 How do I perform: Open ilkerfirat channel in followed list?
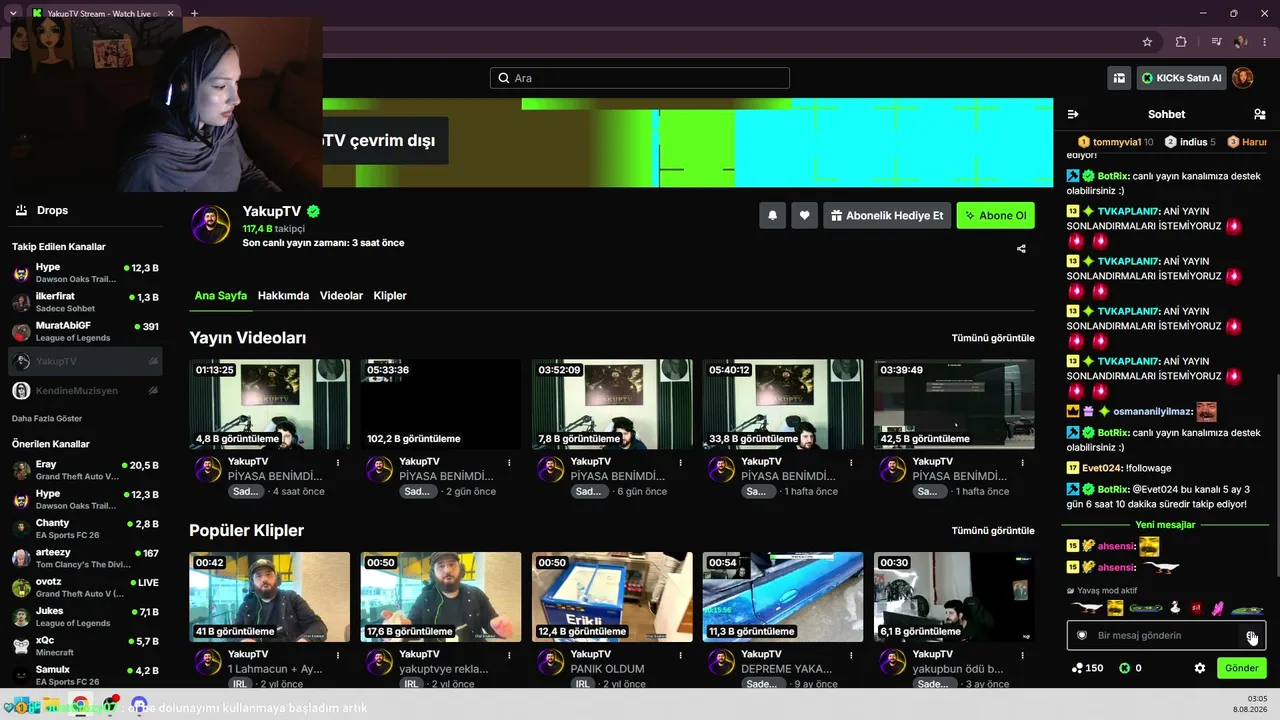85,302
